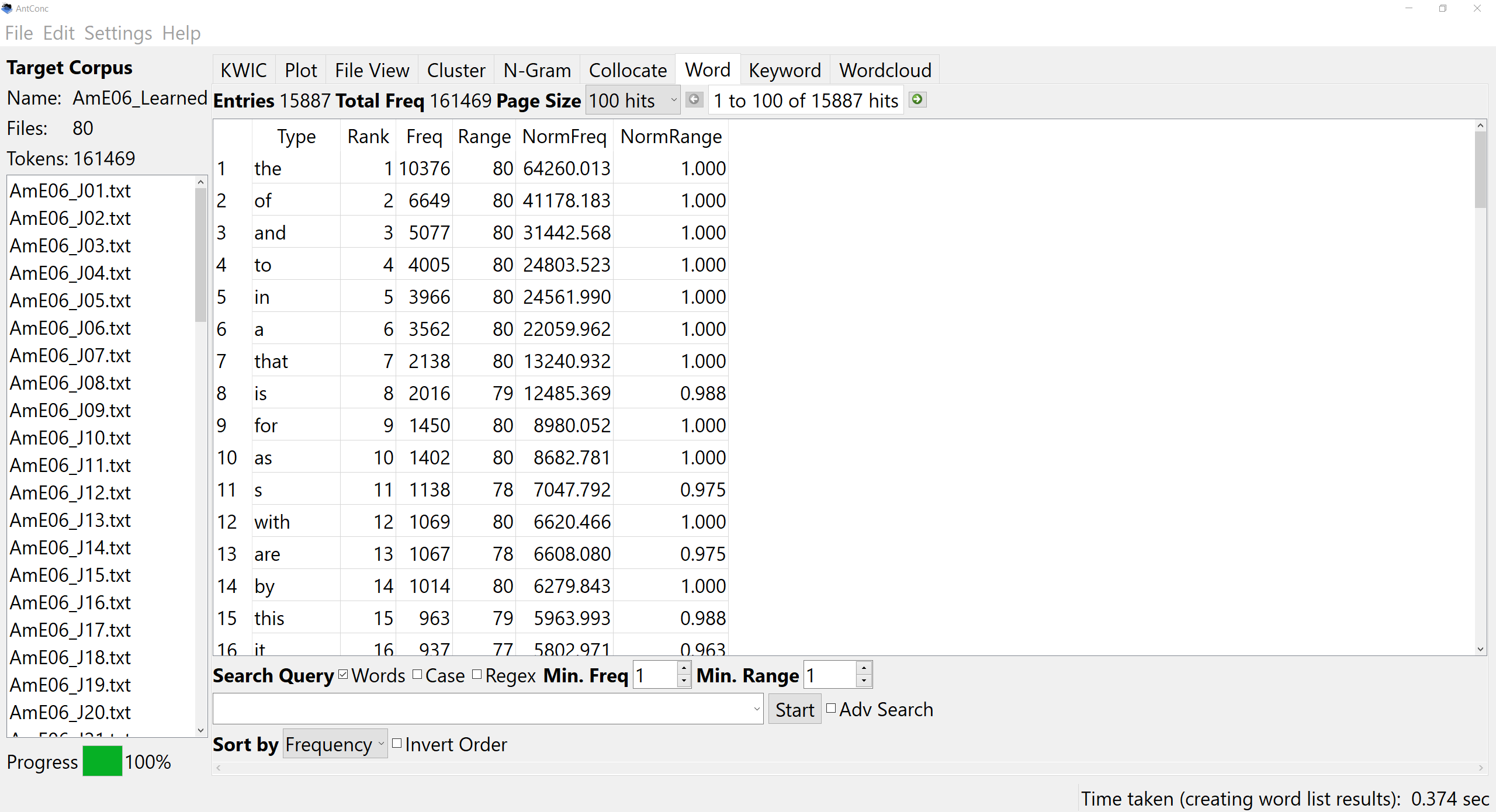The height and width of the screenshot is (812, 1496).
Task: Expand the search query history dropdown
Action: point(756,709)
